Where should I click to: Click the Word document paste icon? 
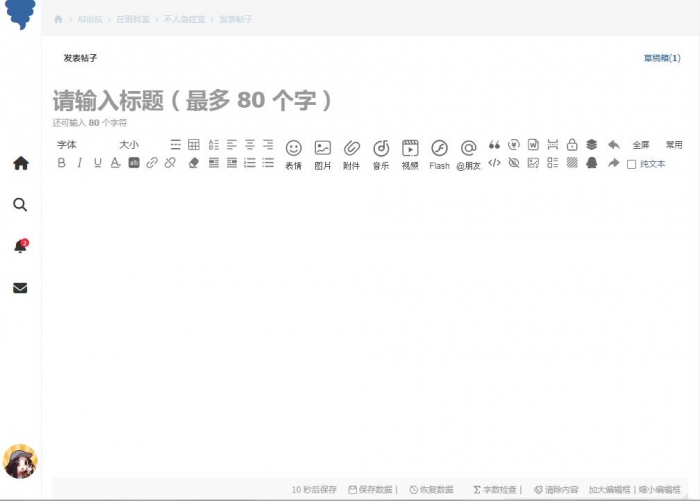point(533,145)
